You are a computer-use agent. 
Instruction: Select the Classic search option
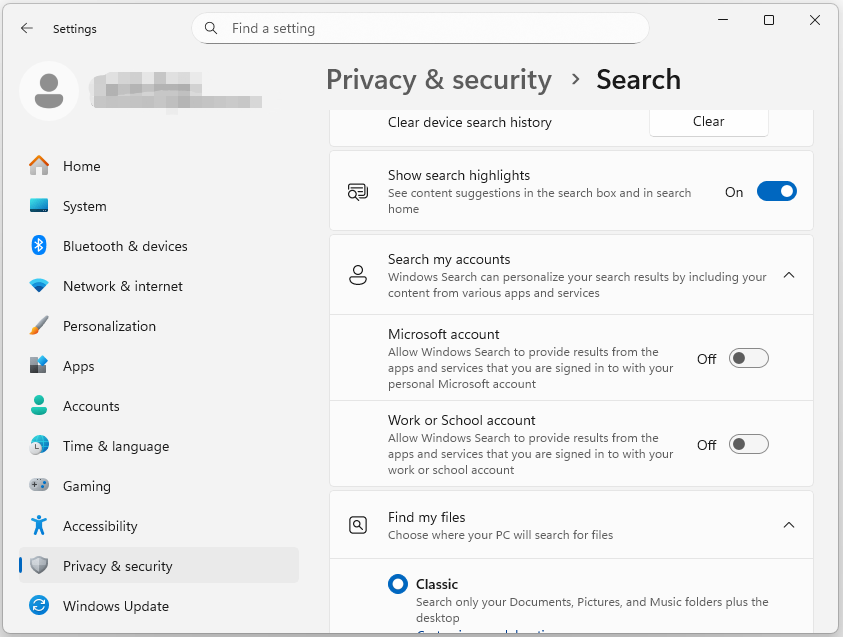click(397, 584)
